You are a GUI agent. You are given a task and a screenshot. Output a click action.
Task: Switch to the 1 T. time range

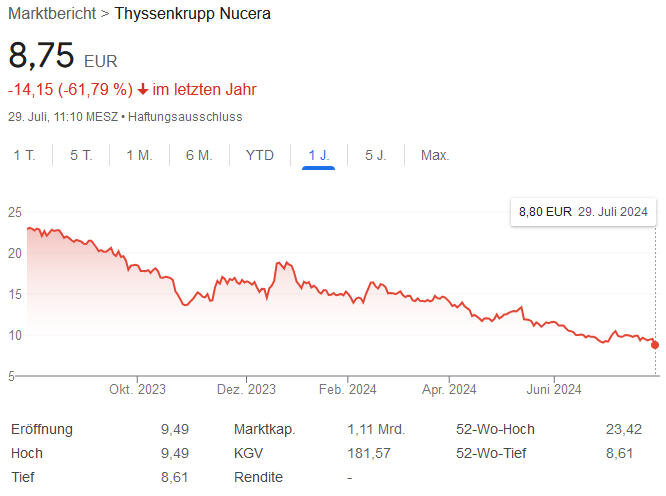tap(25, 155)
